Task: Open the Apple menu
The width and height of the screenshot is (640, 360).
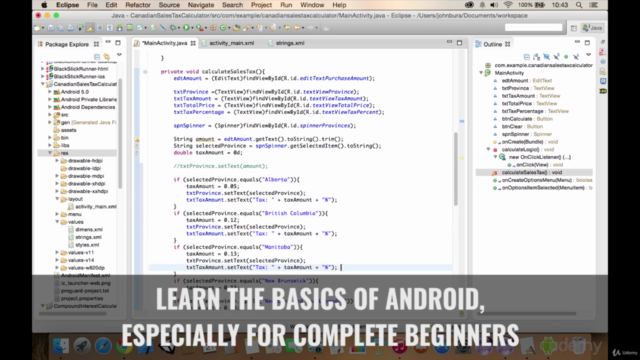Action: 44,5
